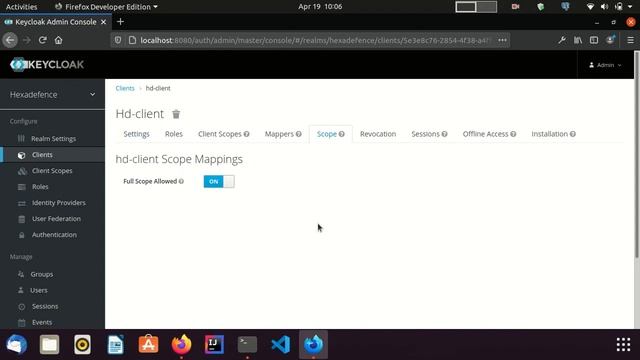Expand the Hexadefence realm selector

click(52, 95)
